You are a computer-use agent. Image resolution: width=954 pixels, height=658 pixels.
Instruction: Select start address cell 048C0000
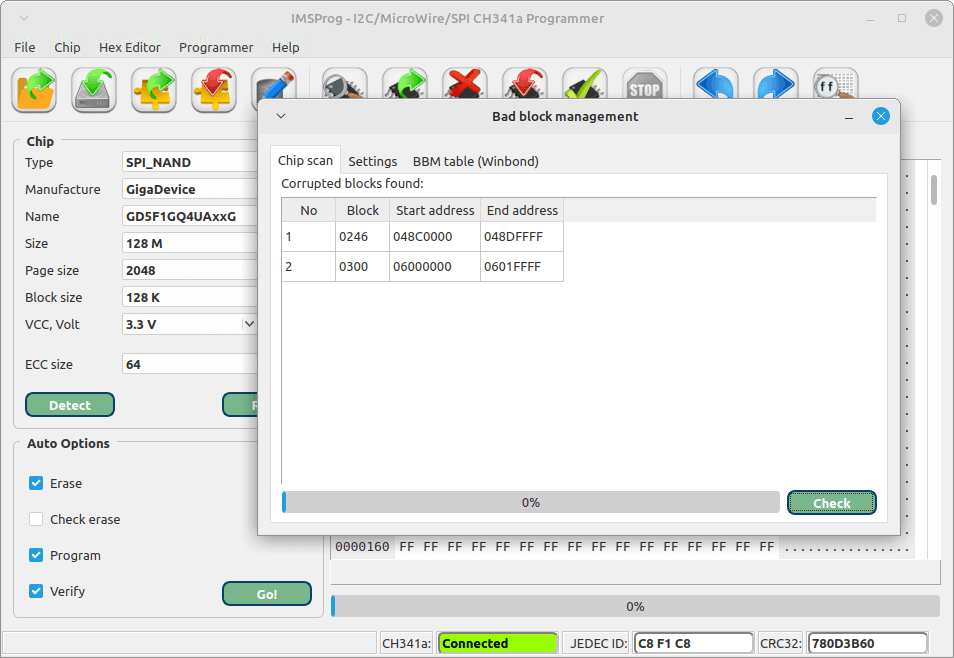coord(435,237)
